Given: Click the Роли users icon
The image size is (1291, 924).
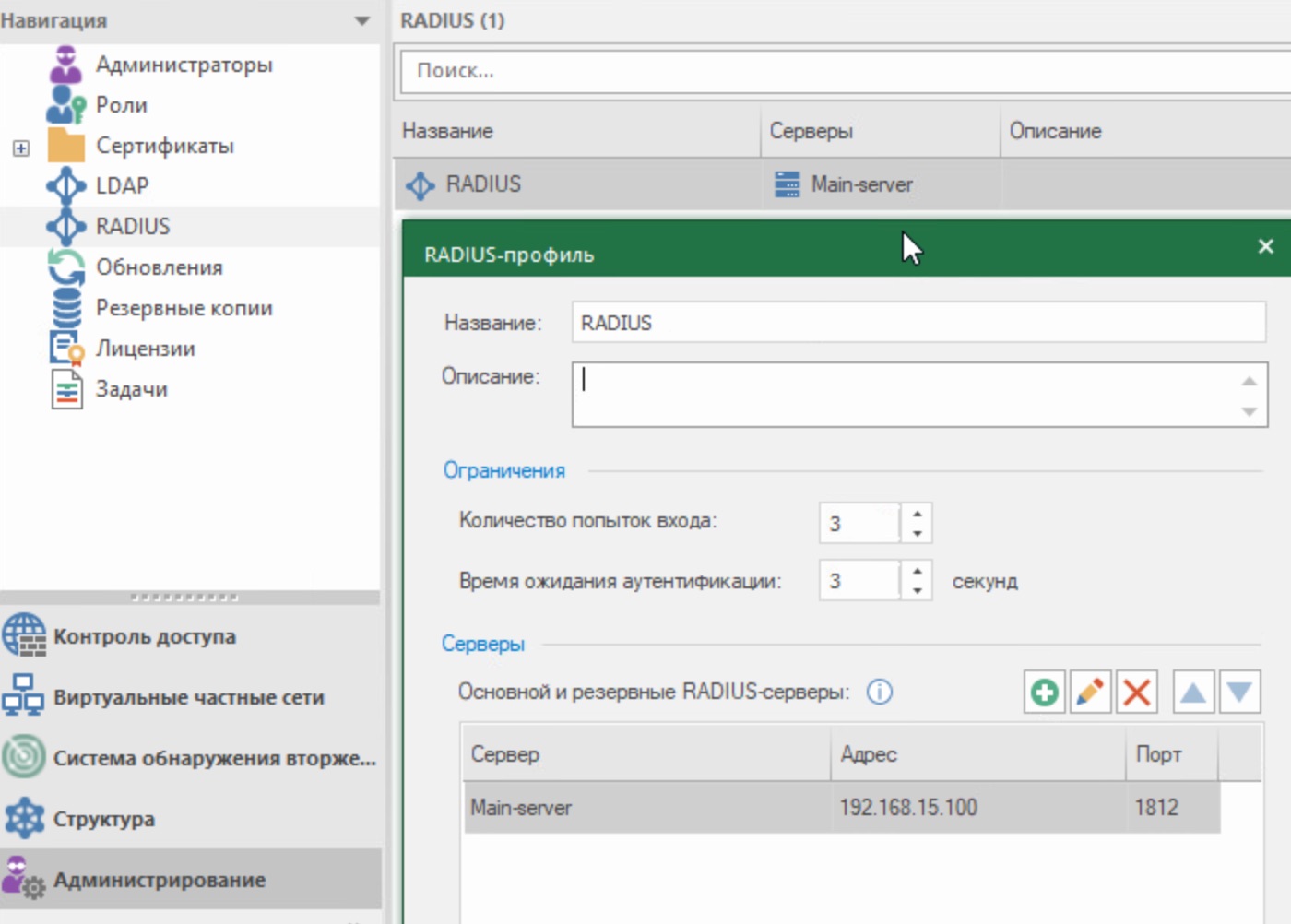Looking at the screenshot, I should [65, 105].
